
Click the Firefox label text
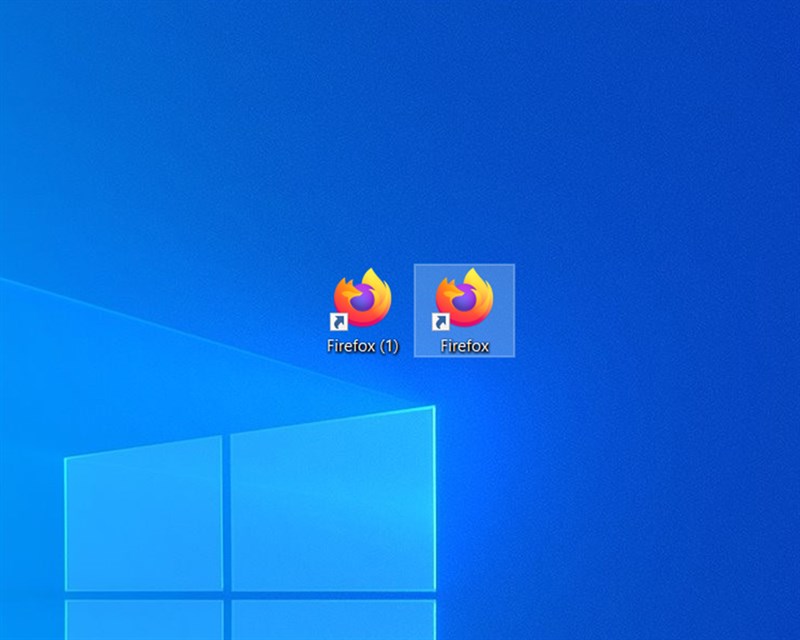pyautogui.click(x=462, y=348)
